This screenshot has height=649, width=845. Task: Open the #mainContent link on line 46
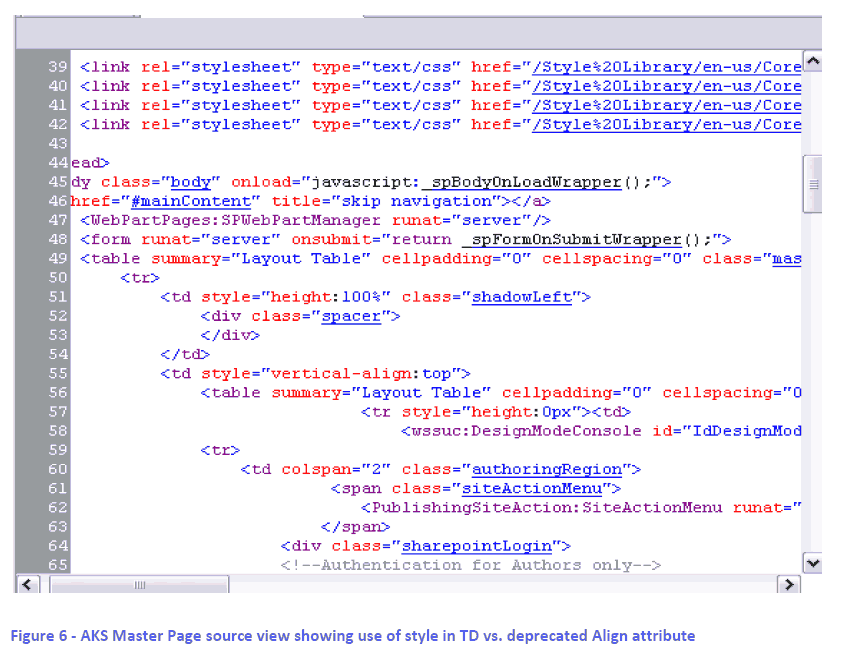191,202
